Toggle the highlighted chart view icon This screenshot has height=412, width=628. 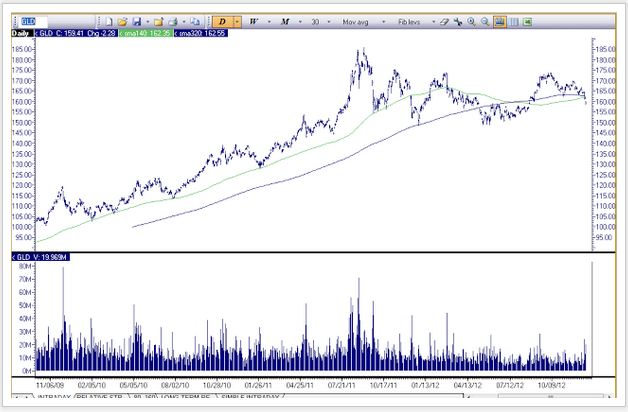pyautogui.click(x=499, y=20)
